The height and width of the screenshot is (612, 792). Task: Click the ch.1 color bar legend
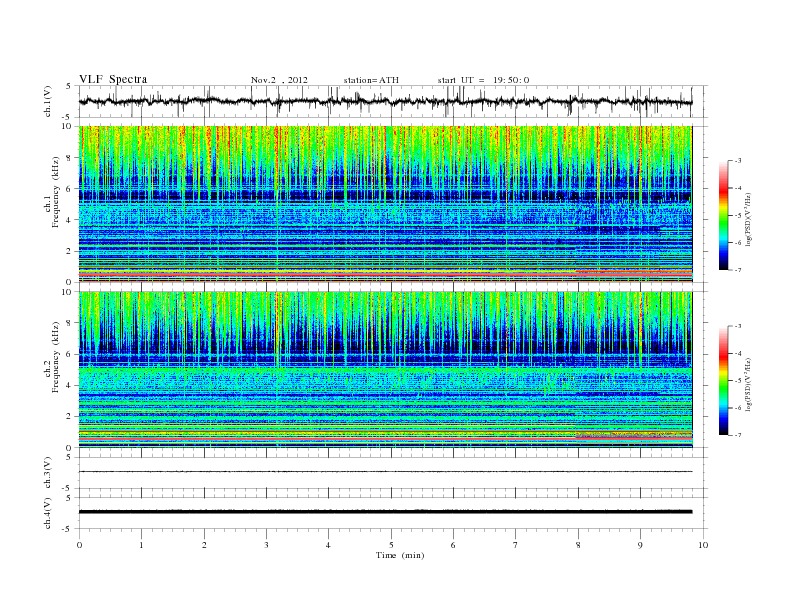click(723, 215)
